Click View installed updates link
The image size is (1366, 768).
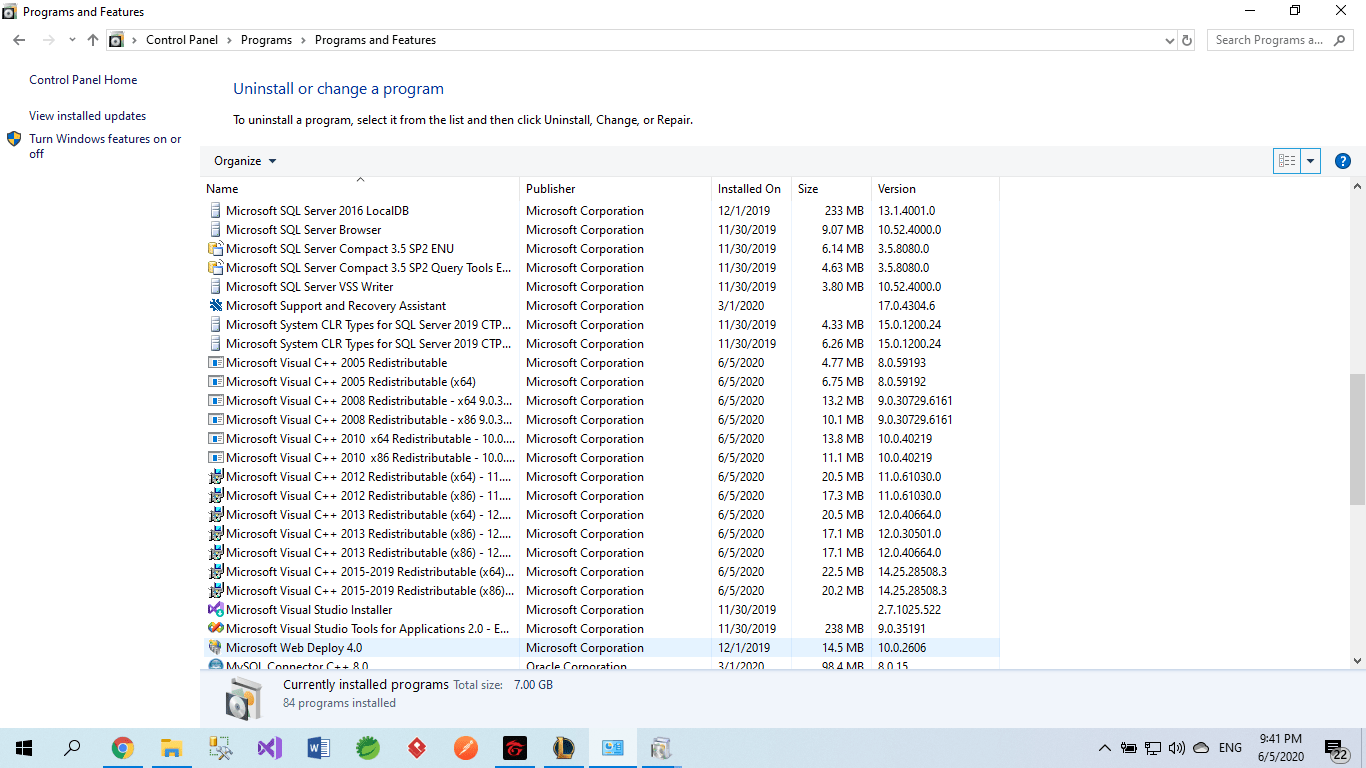pos(88,116)
